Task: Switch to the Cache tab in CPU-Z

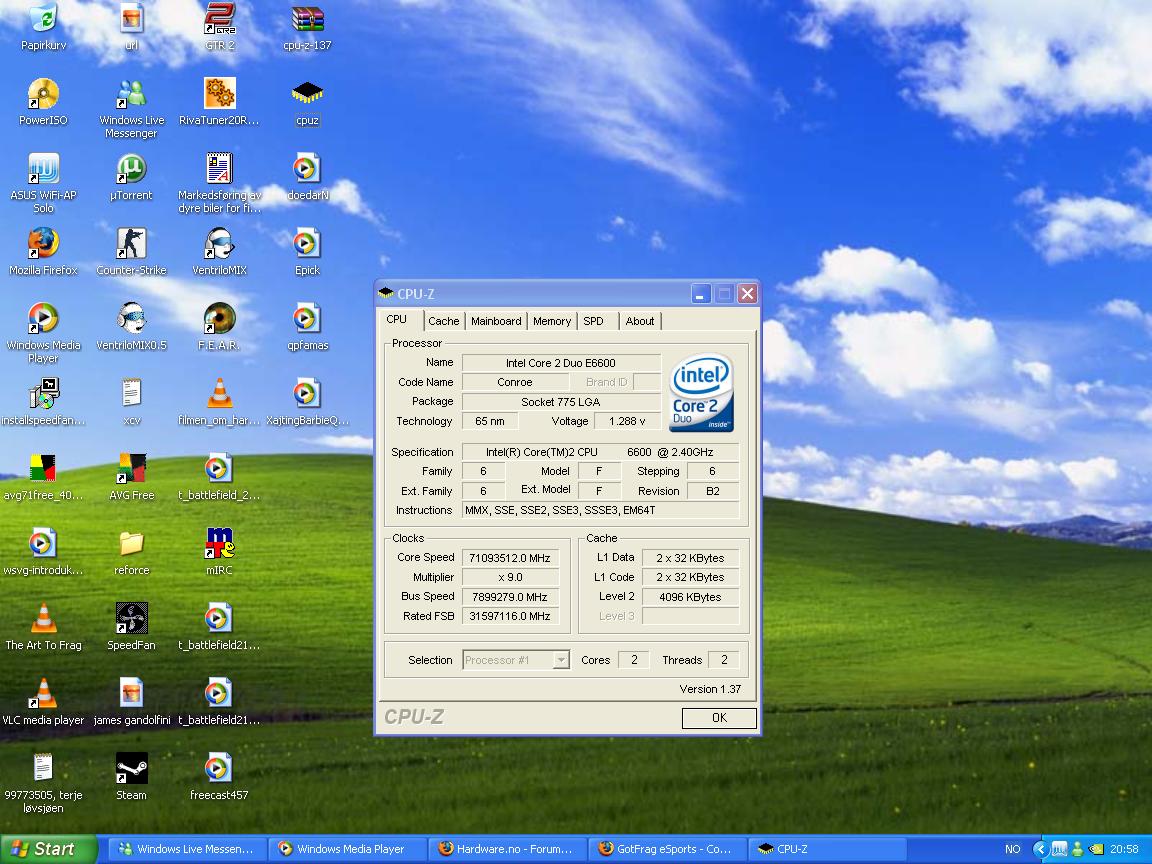Action: click(444, 321)
